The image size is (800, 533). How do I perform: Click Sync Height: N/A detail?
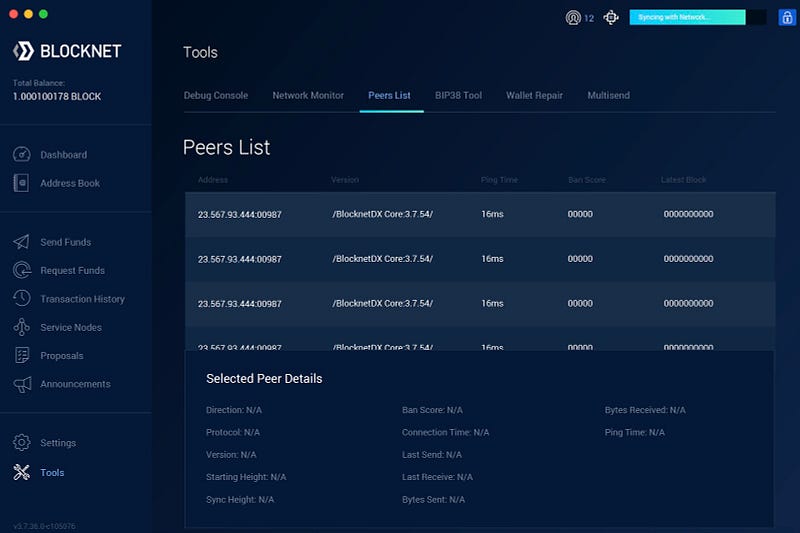click(x=240, y=500)
